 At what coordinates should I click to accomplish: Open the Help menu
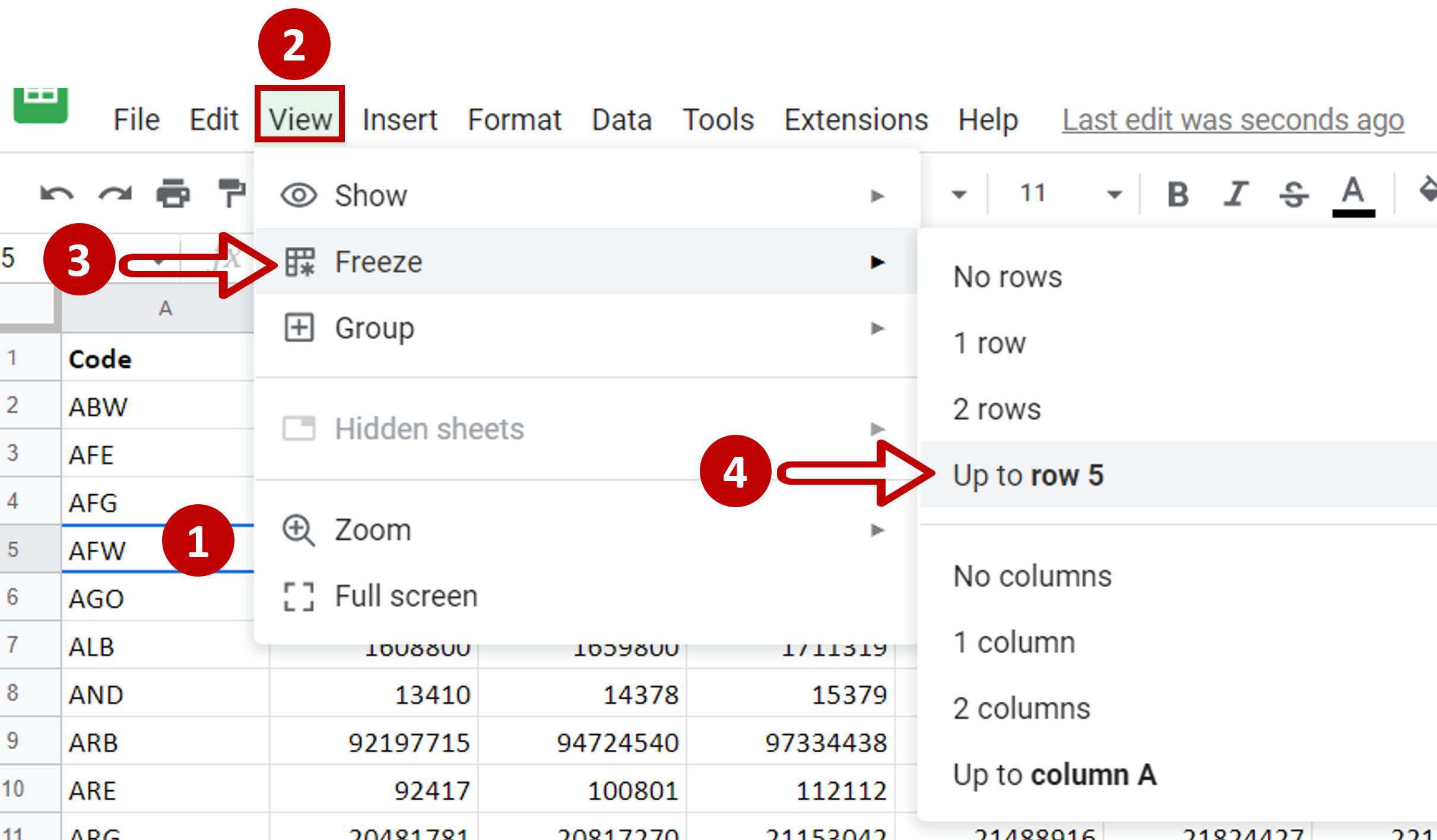coord(988,120)
